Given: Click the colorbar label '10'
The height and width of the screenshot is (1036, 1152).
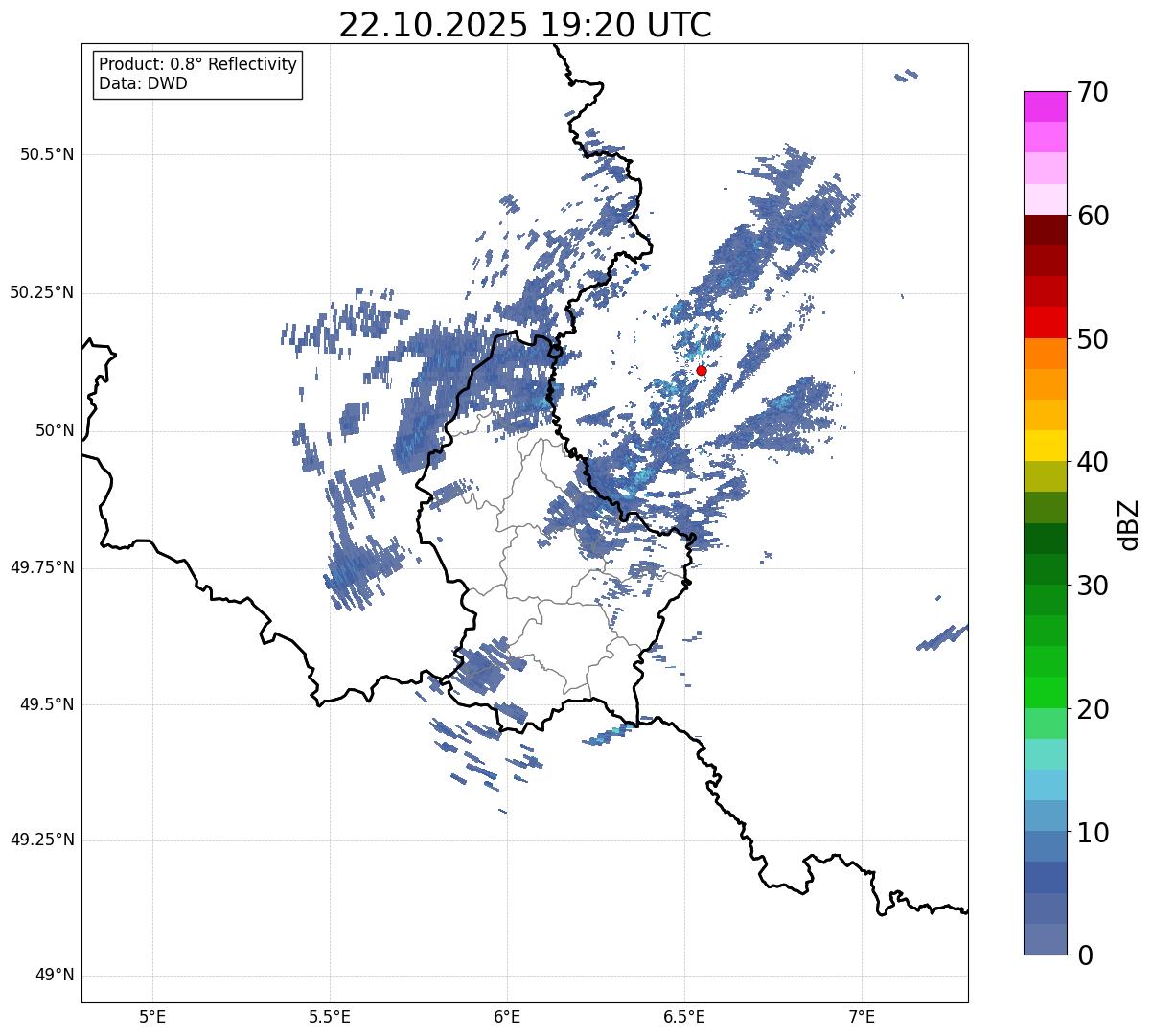Looking at the screenshot, I should pos(1093,833).
